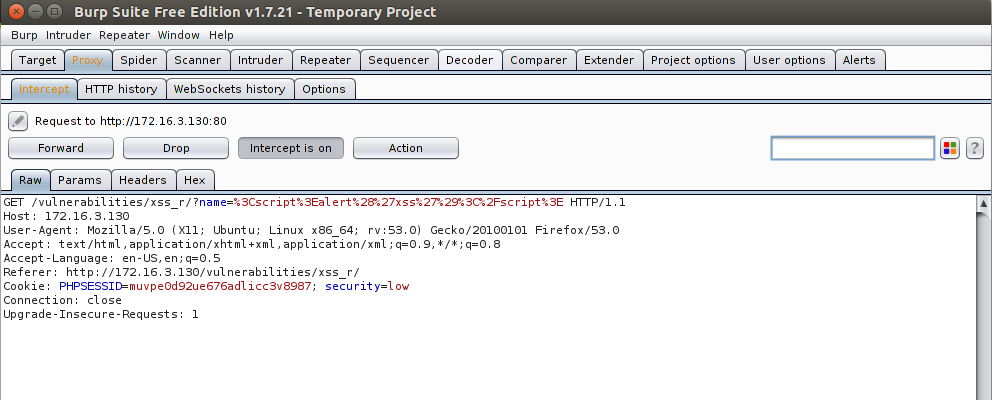992x400 pixels.
Task: Close the Burp Suite window
Action: coord(17,11)
